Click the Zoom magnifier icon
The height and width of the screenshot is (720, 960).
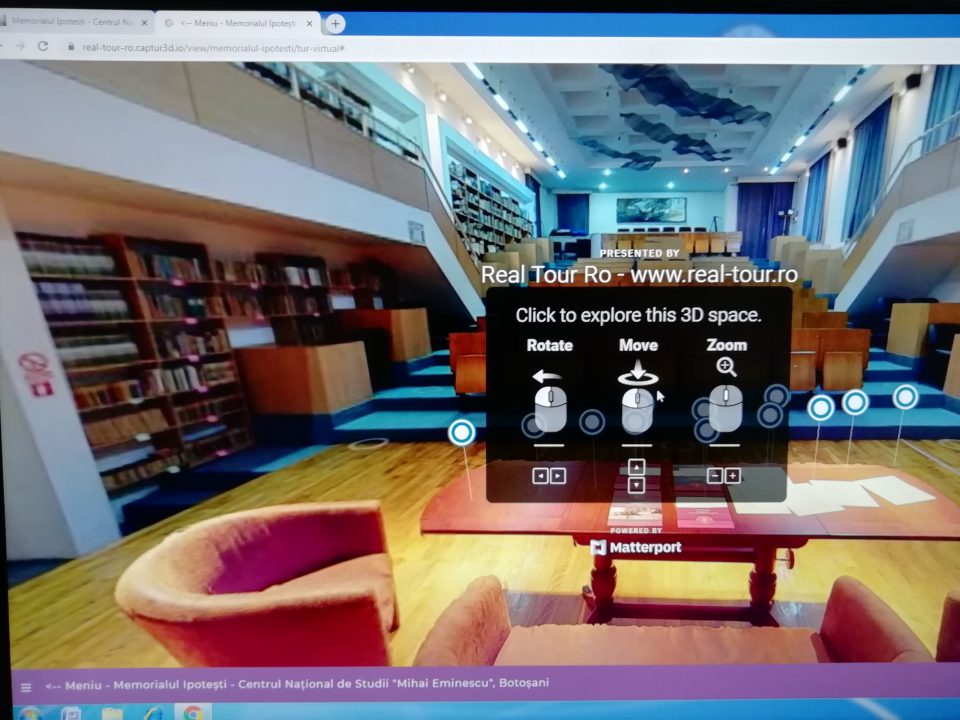pos(726,367)
